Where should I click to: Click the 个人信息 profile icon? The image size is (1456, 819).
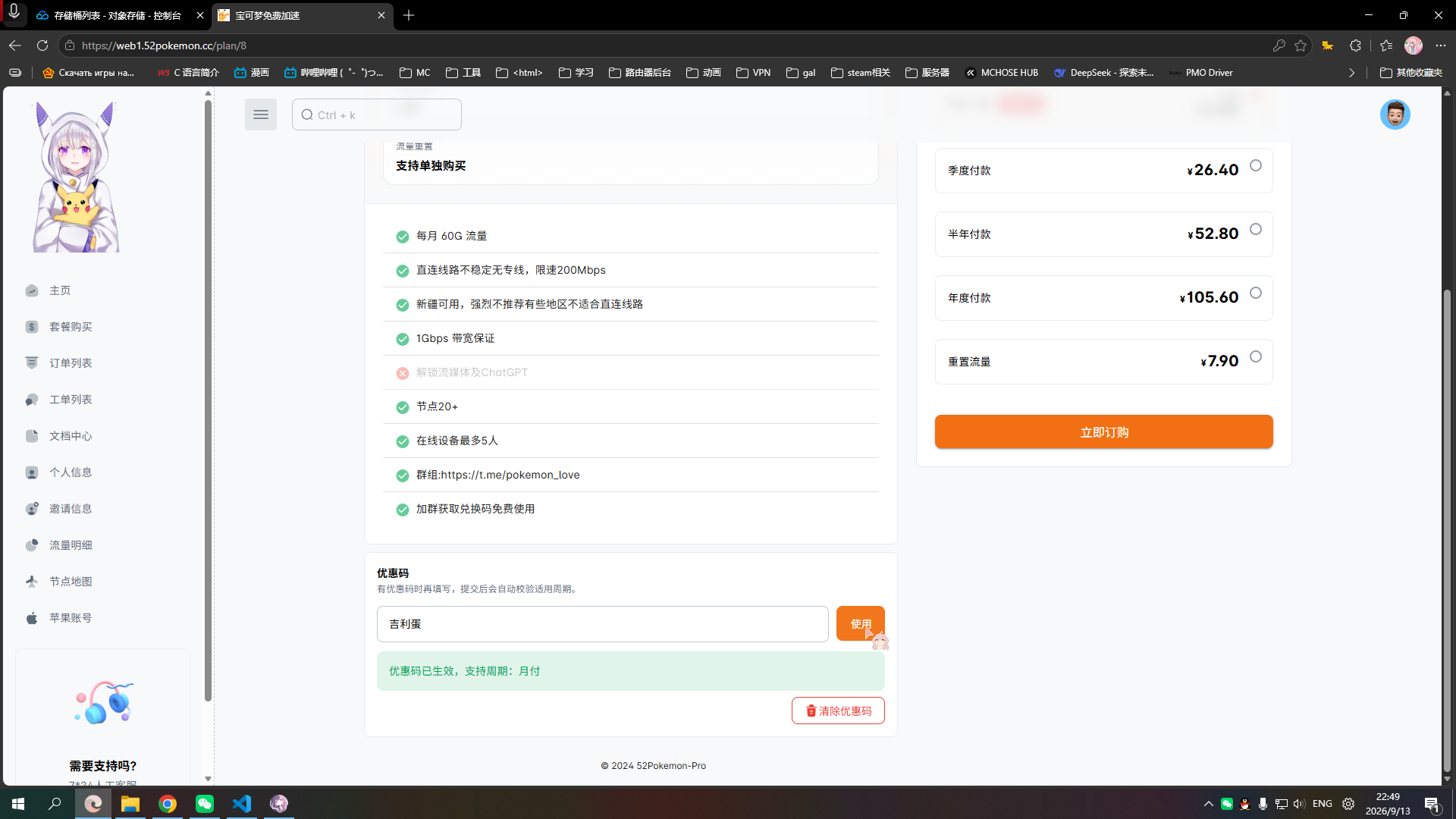32,472
